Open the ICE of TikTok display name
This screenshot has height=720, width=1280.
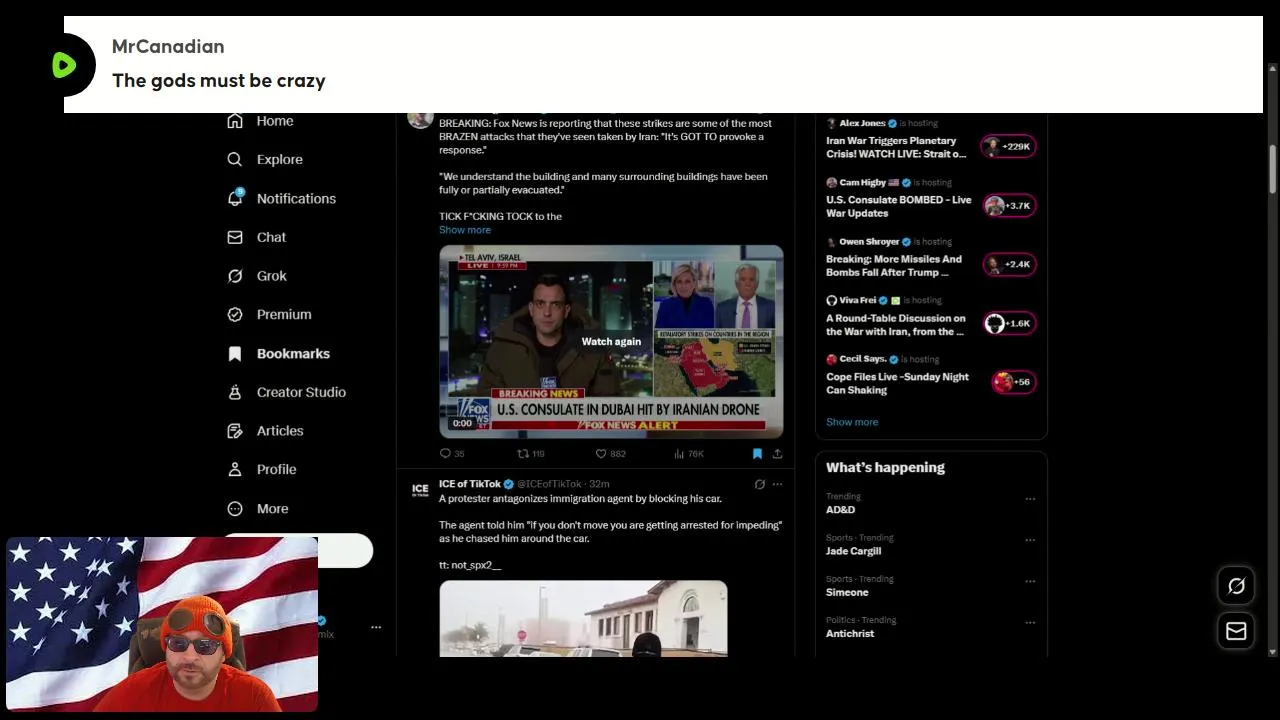(470, 484)
